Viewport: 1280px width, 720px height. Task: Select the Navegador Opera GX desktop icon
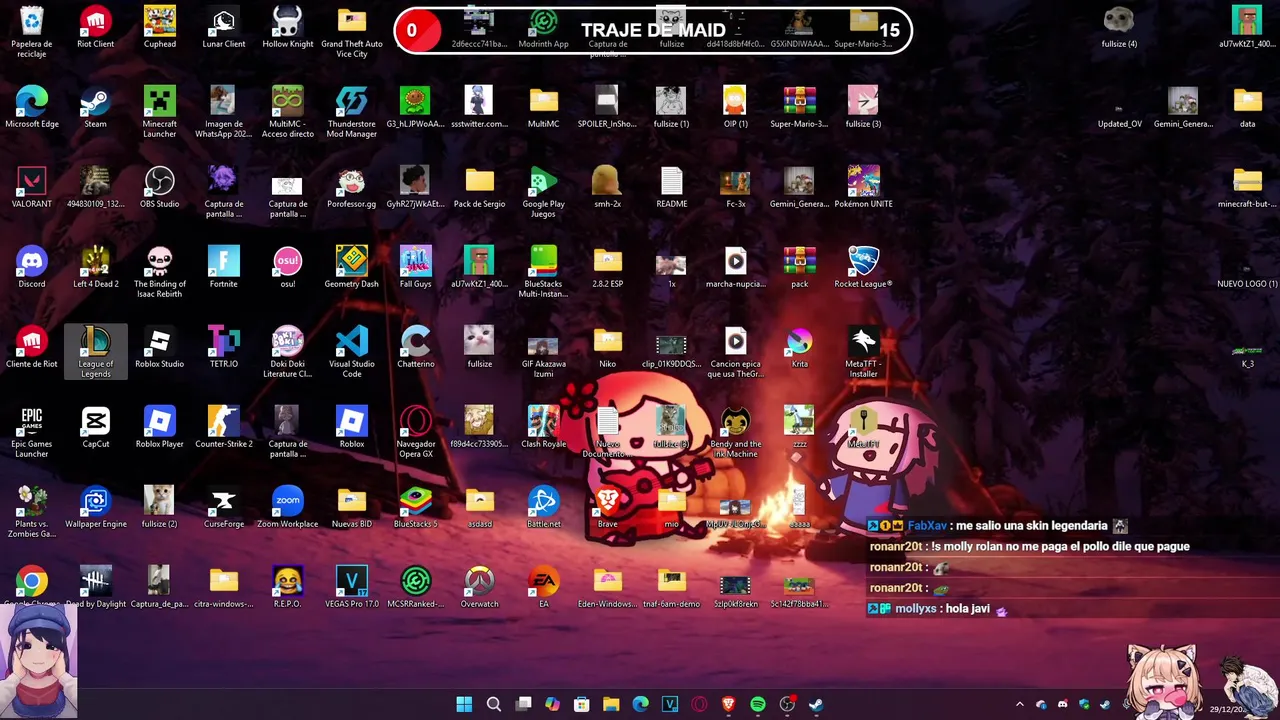tap(416, 432)
